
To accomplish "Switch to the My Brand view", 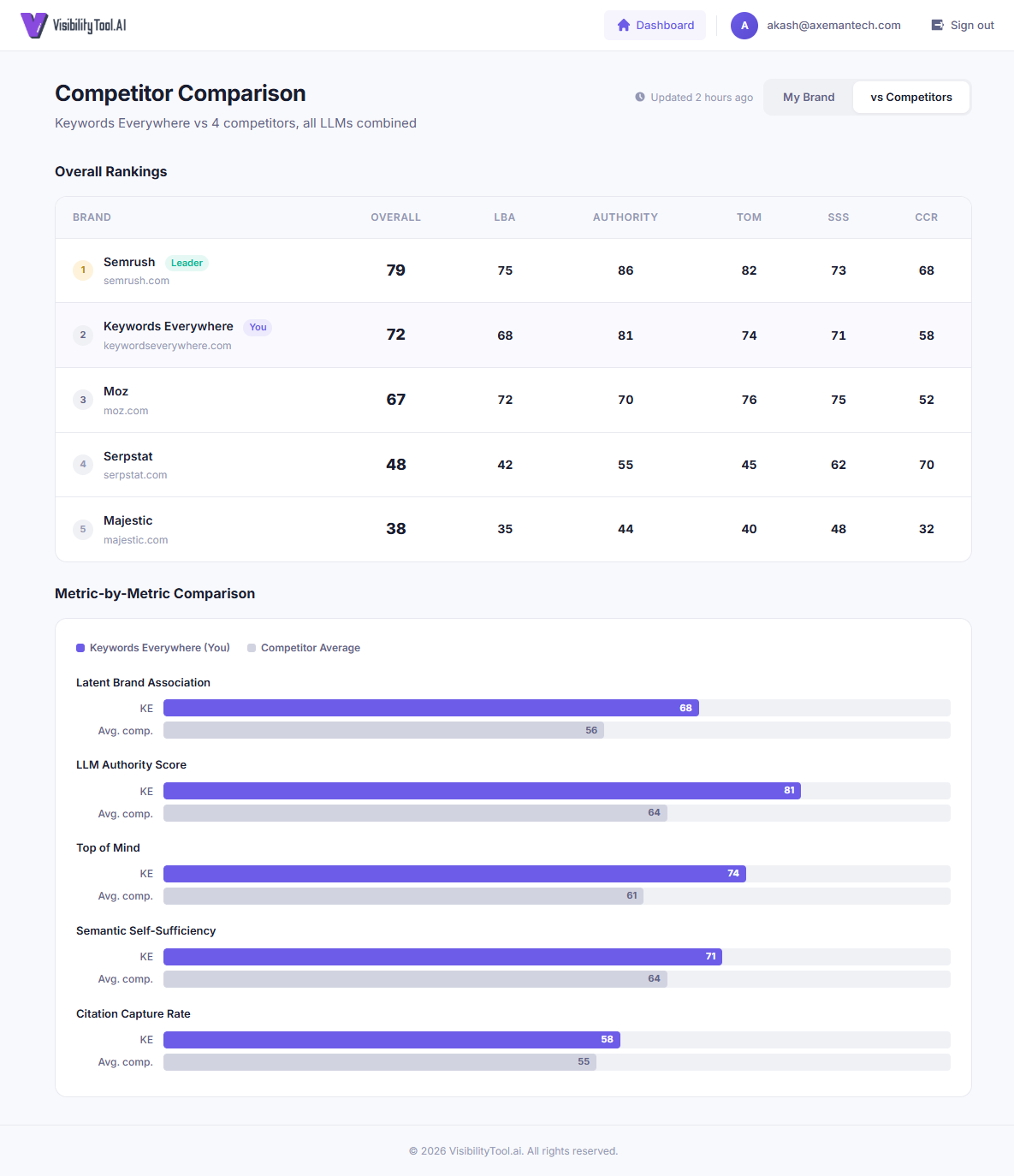I will tap(808, 97).
